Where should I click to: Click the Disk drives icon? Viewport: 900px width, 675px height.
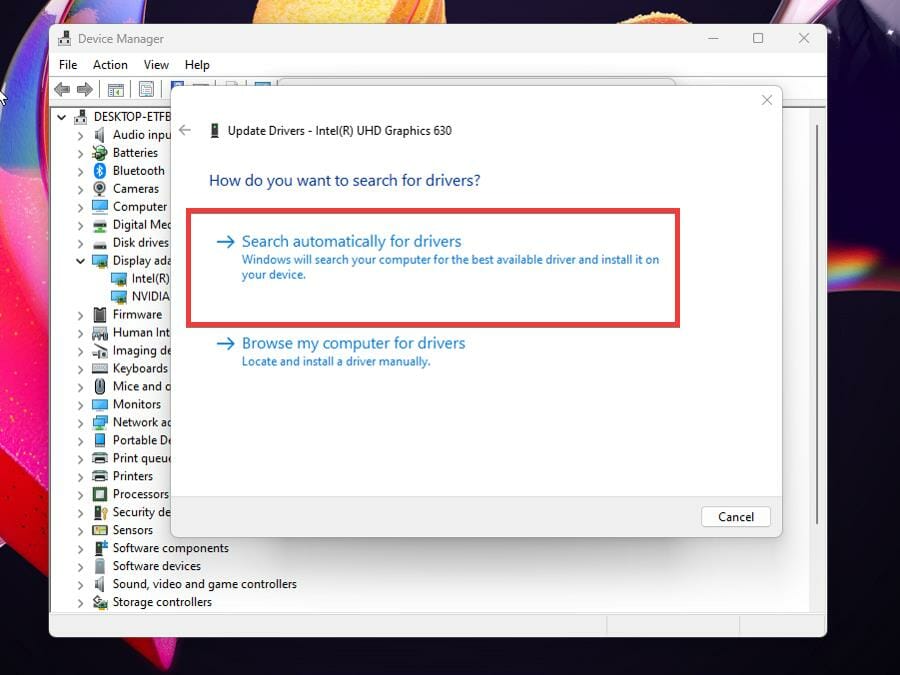coord(100,243)
